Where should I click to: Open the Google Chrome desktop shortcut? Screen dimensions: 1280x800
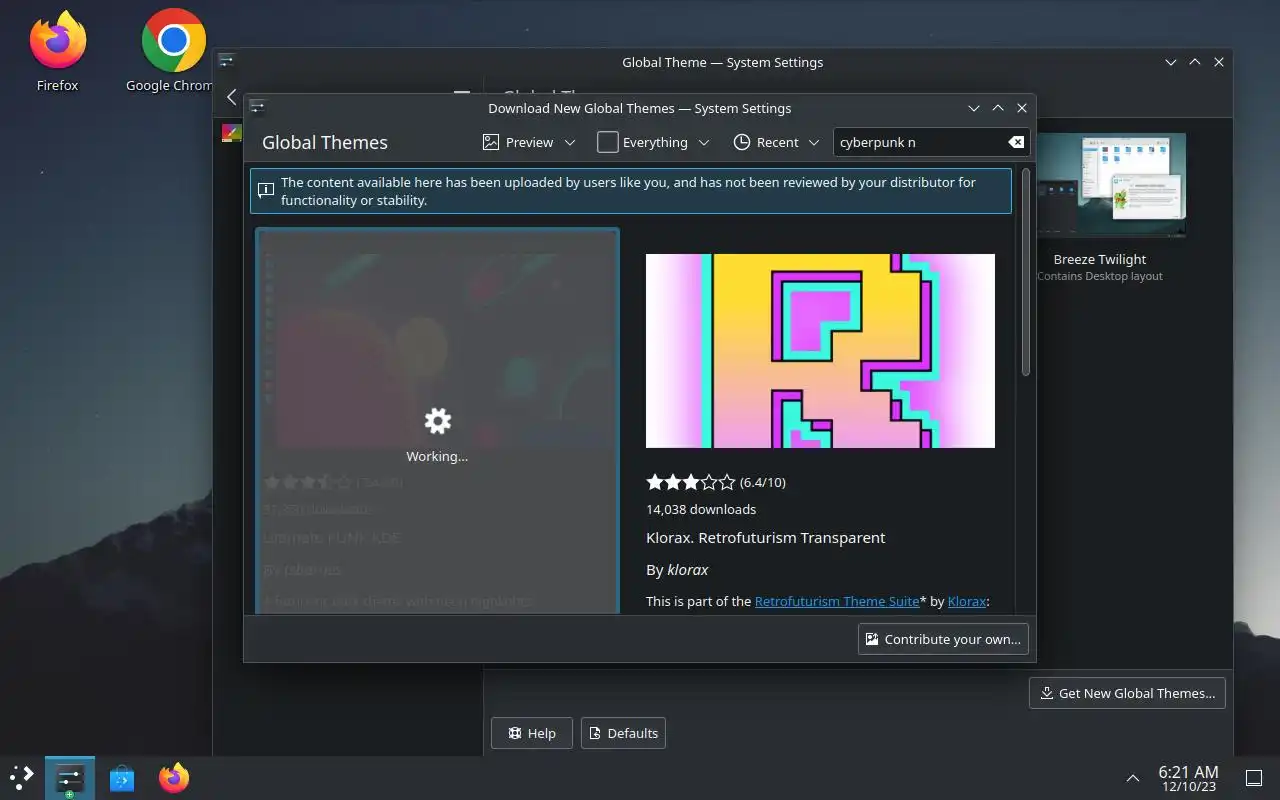pos(172,51)
